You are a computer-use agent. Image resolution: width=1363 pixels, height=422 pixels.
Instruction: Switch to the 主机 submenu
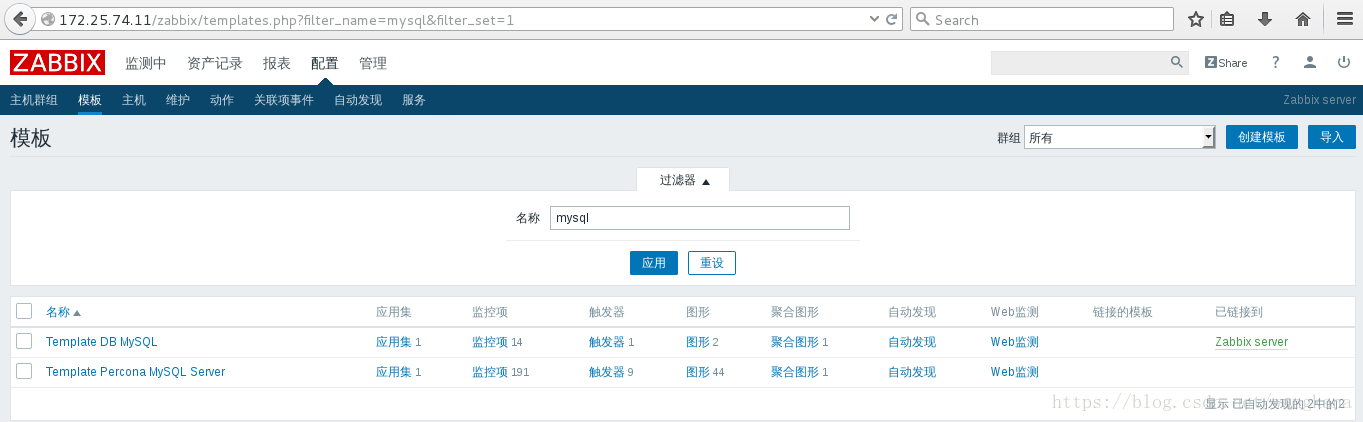pyautogui.click(x=134, y=100)
